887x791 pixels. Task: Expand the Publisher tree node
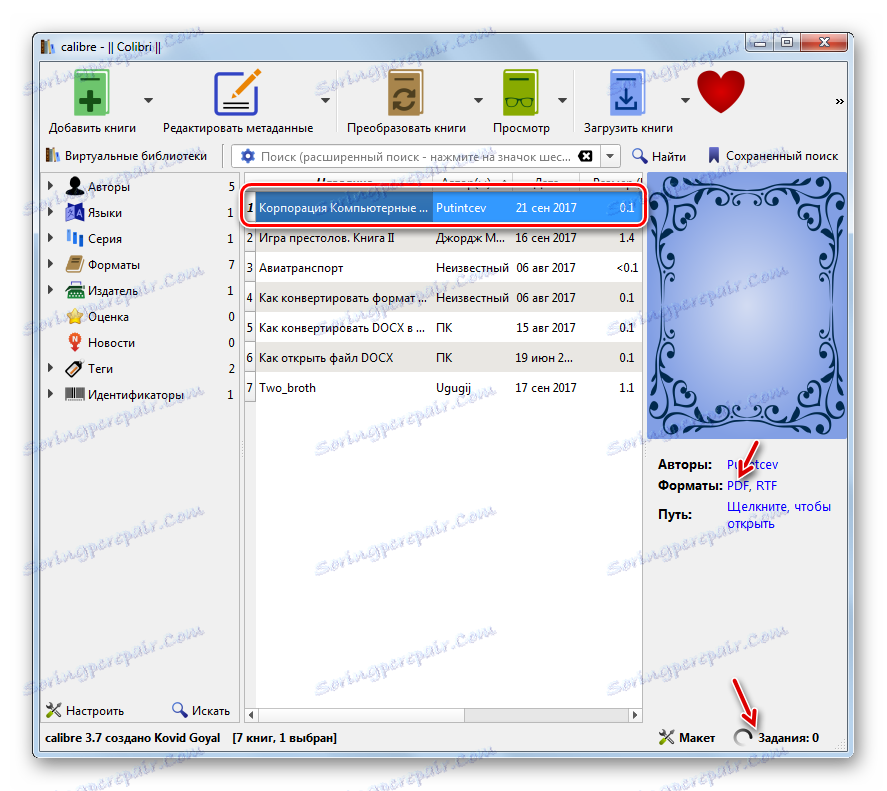(50, 290)
